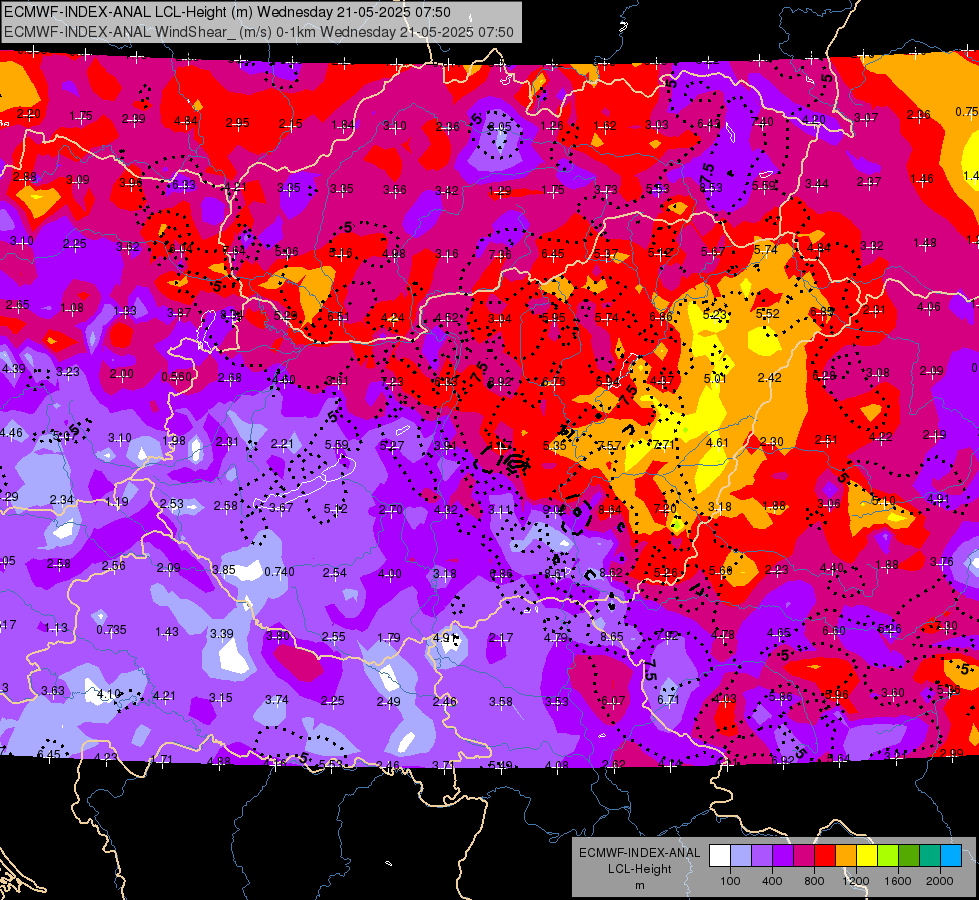Click the wind shear value 7.57
The width and height of the screenshot is (979, 900).
point(609,445)
